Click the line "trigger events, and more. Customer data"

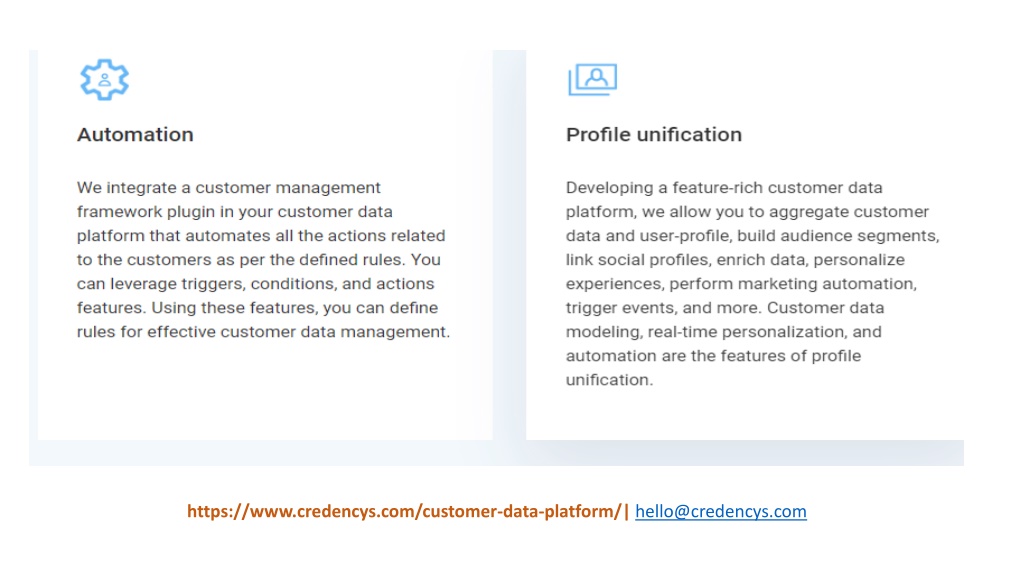(725, 308)
